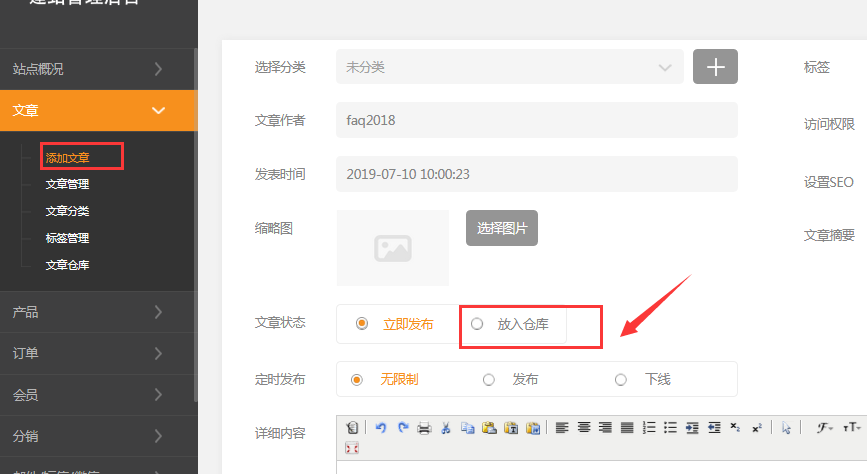Click the 选择图片 button
The image size is (867, 474).
pyautogui.click(x=502, y=228)
